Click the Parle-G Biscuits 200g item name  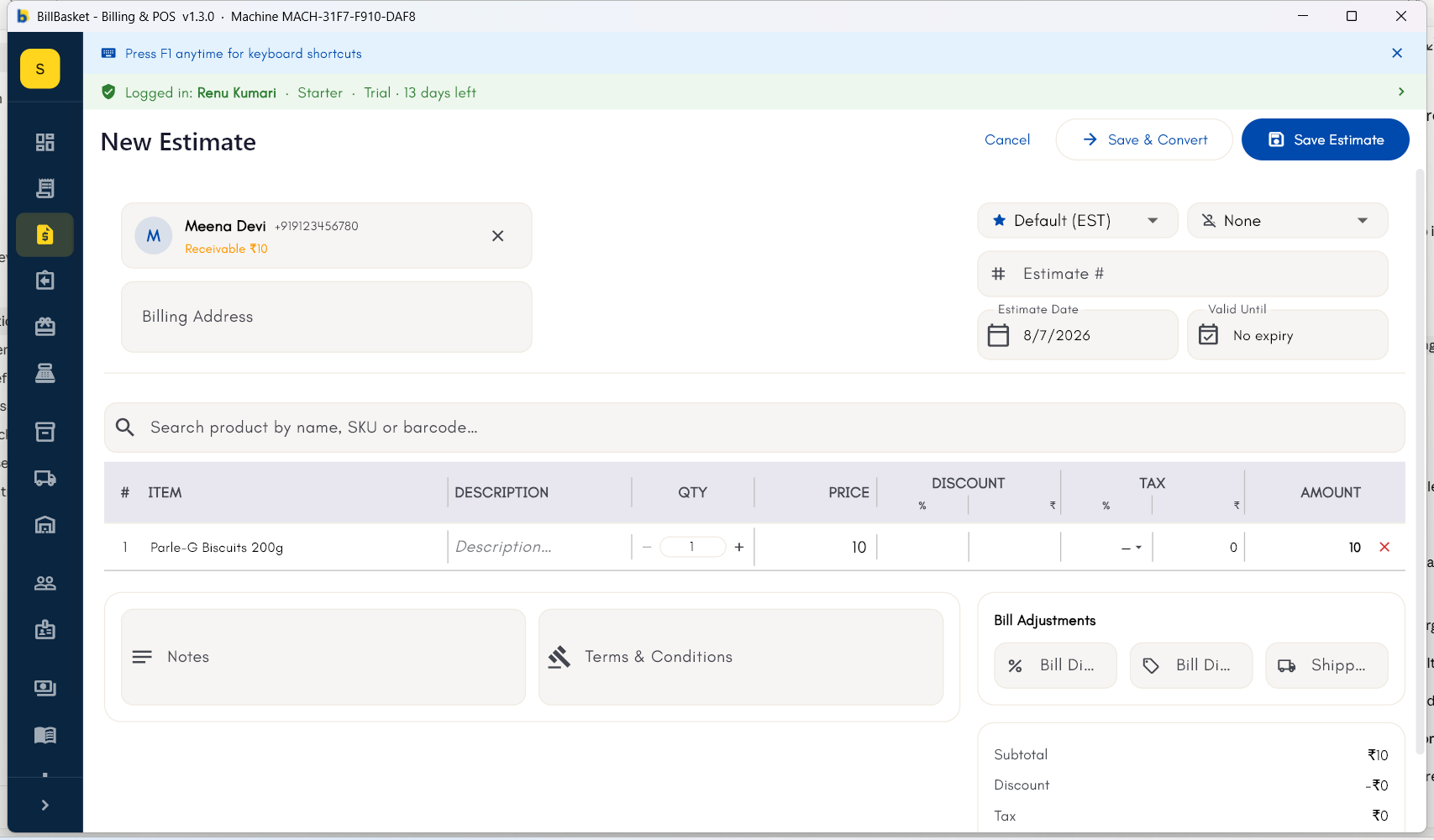[217, 548]
